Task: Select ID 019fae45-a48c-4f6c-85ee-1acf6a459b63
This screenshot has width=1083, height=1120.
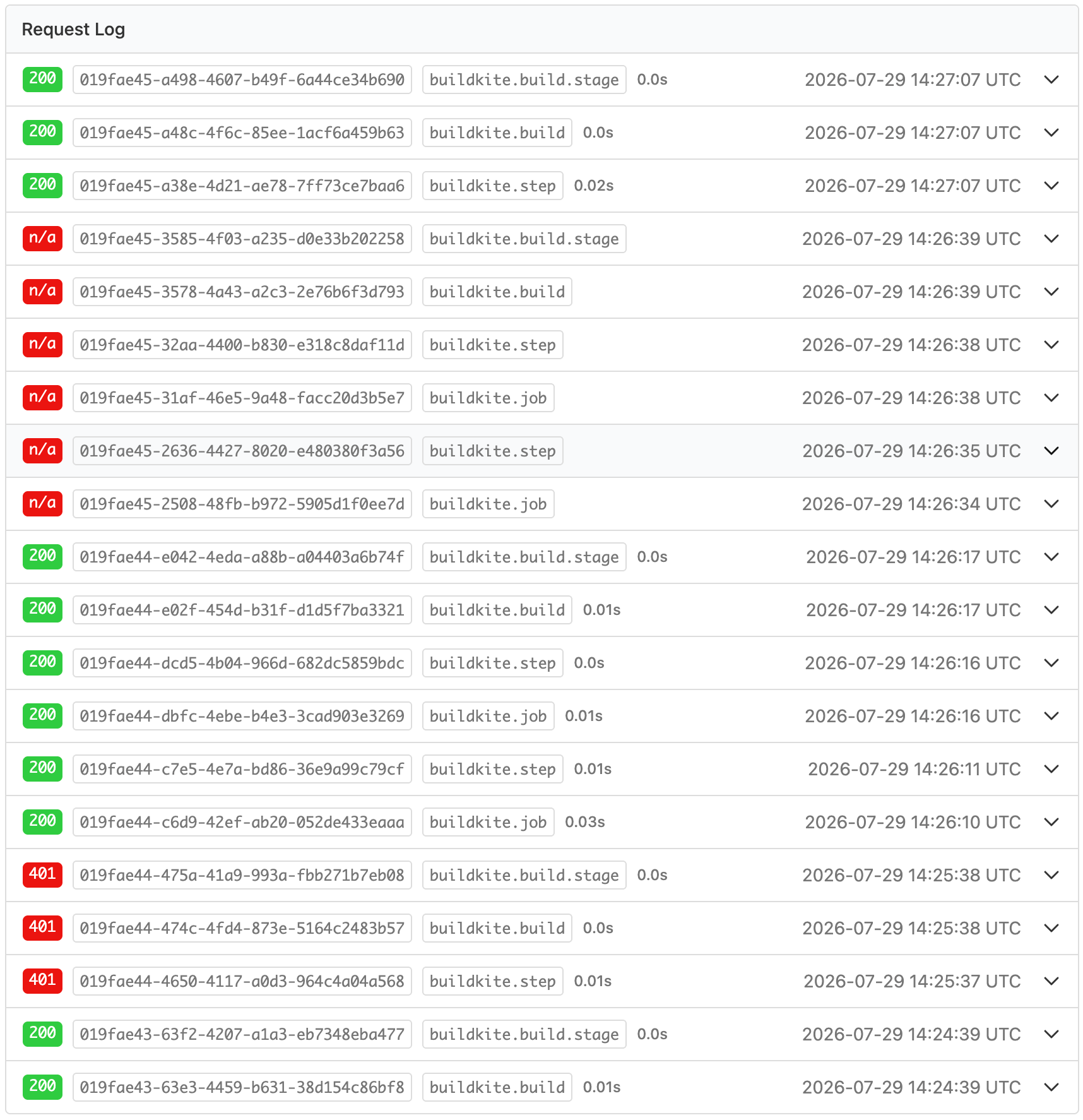Action: [x=242, y=133]
